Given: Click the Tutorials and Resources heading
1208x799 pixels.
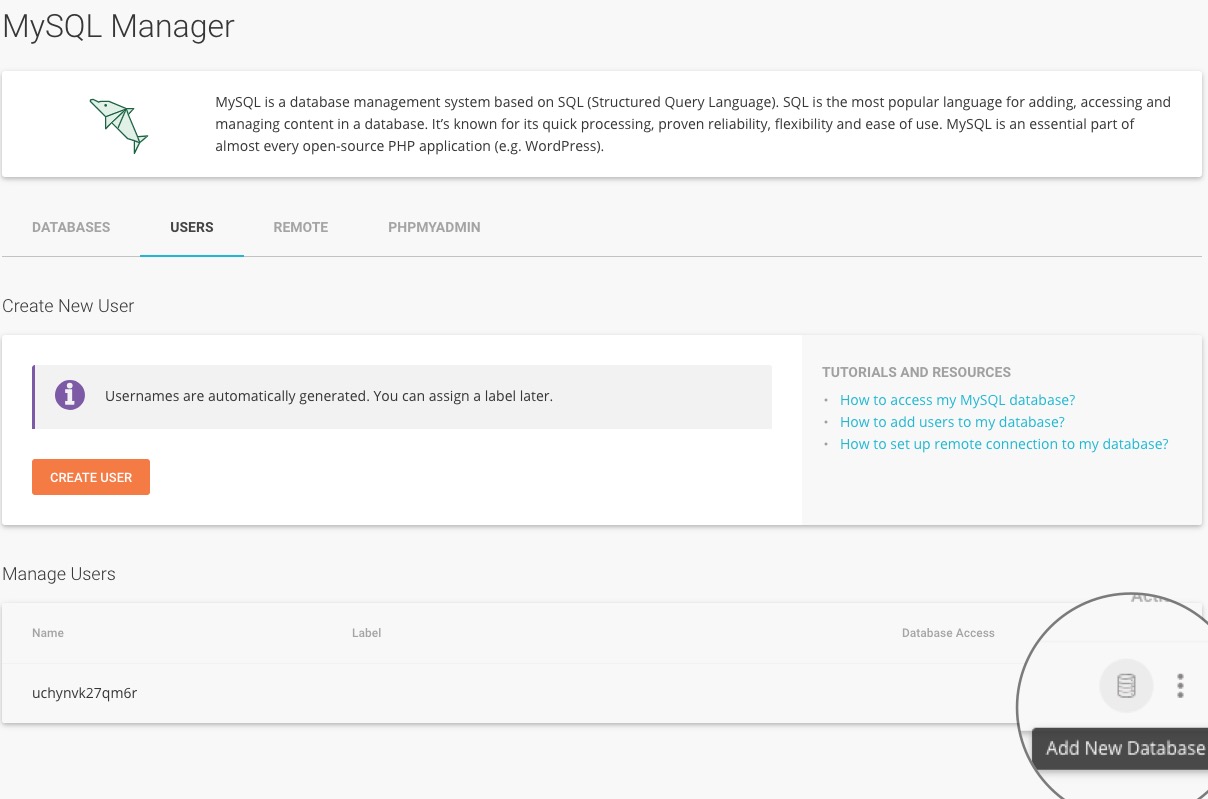Looking at the screenshot, I should pos(916,372).
